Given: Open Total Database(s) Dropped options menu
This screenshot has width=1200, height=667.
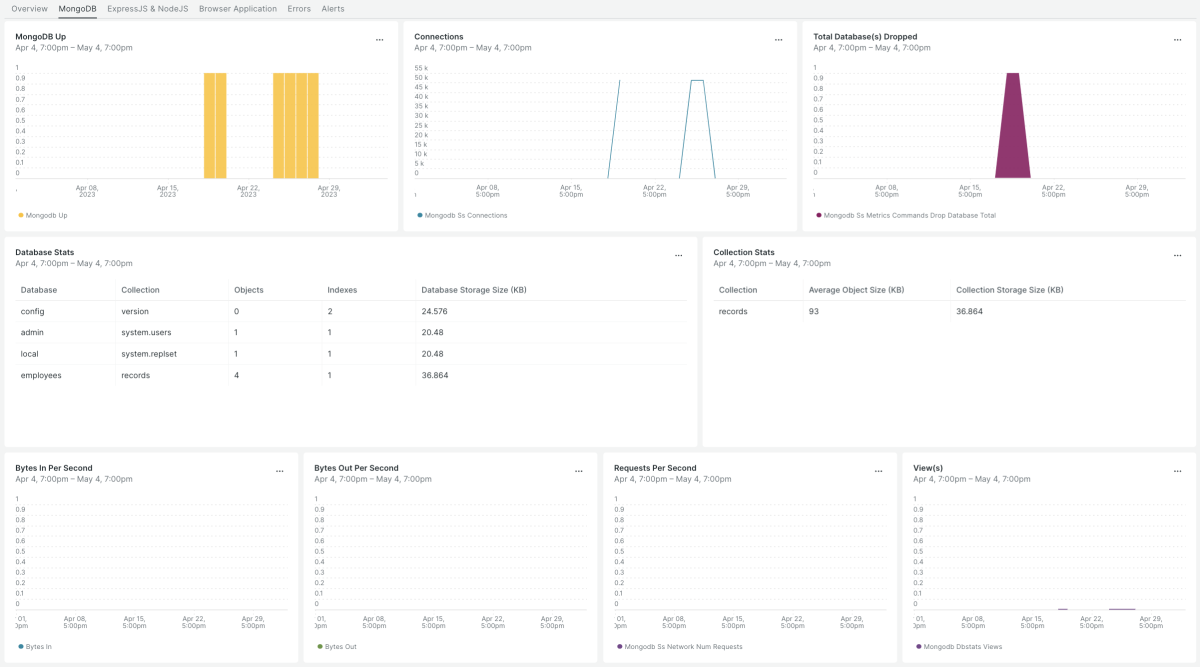Looking at the screenshot, I should coord(1177,40).
